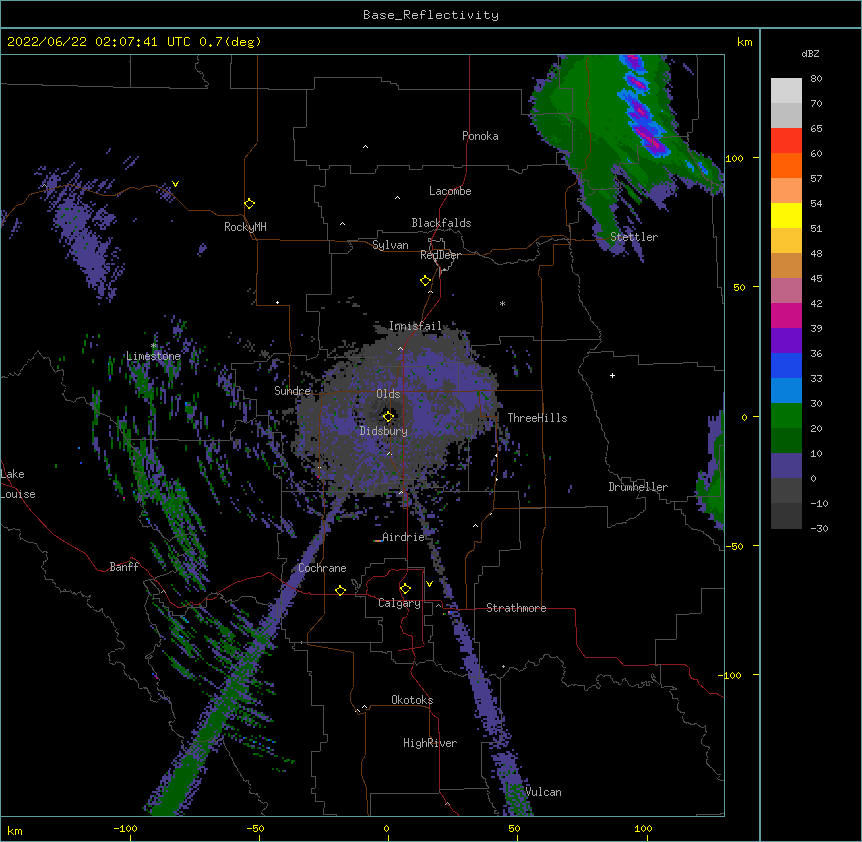Click the -30 value in the dBZ legend
The width and height of the screenshot is (862, 842).
click(819, 529)
